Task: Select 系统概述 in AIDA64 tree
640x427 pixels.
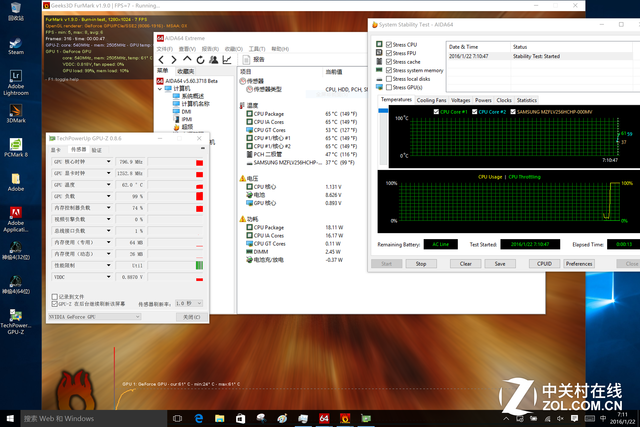Action: point(193,96)
